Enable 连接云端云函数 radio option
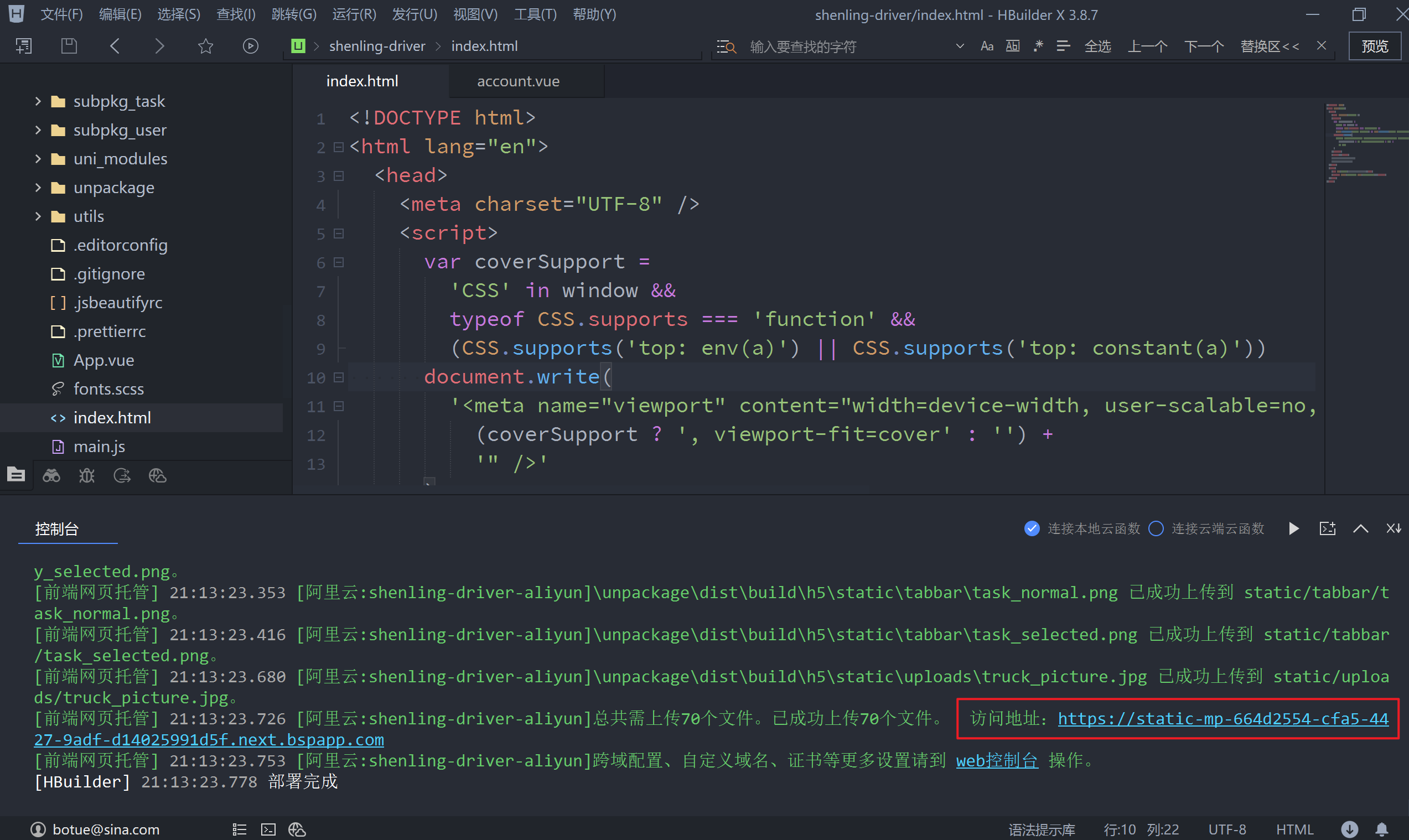The height and width of the screenshot is (840, 1409). 1156,528
